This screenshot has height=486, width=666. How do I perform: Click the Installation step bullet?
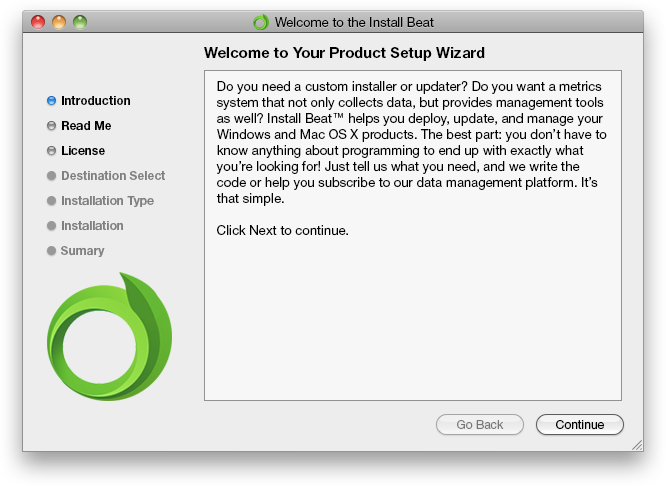click(x=51, y=226)
